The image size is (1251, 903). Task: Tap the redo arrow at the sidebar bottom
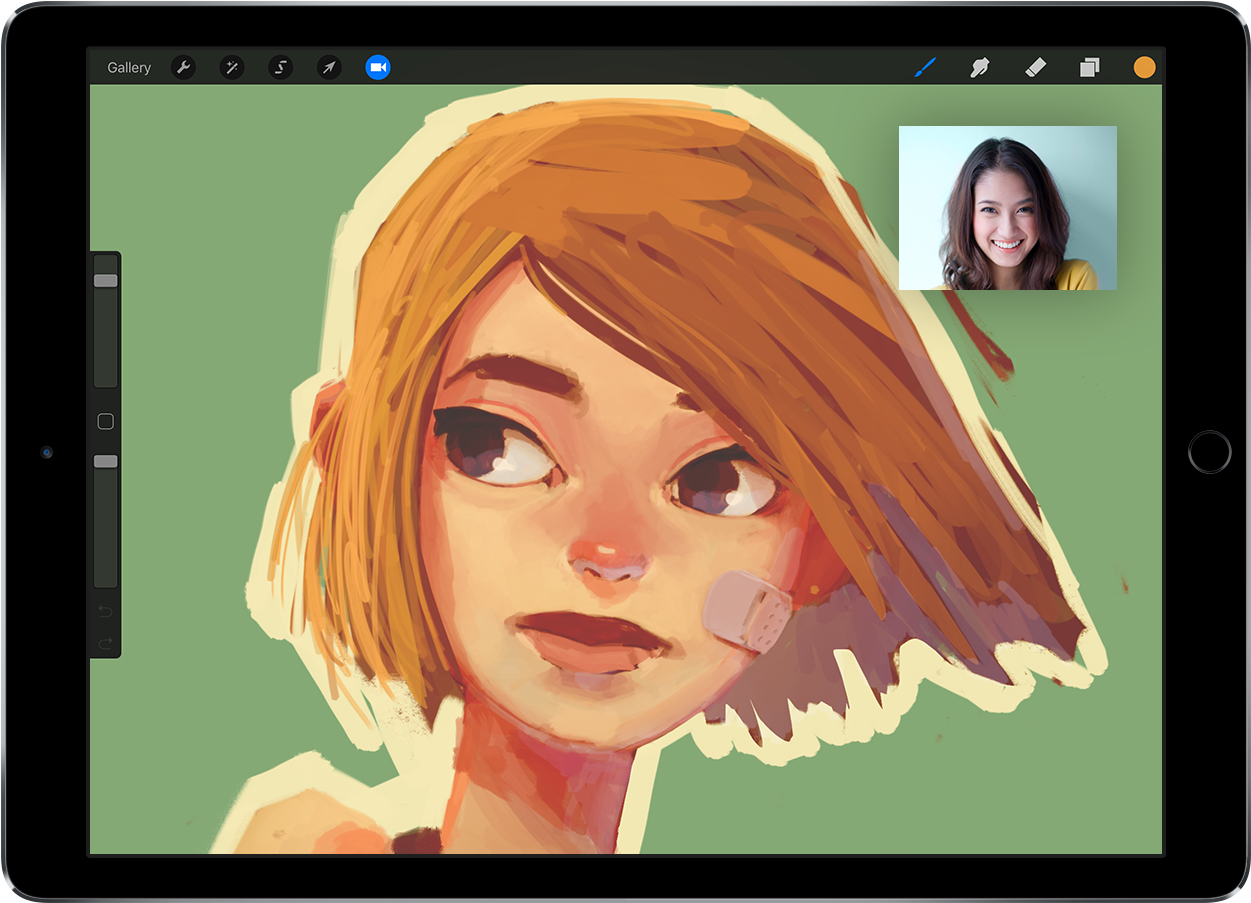(105, 641)
